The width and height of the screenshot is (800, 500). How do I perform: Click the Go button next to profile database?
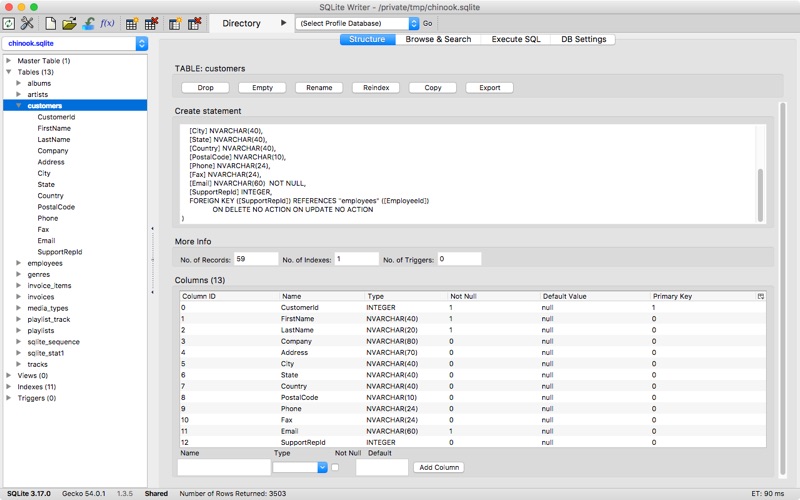(428, 23)
